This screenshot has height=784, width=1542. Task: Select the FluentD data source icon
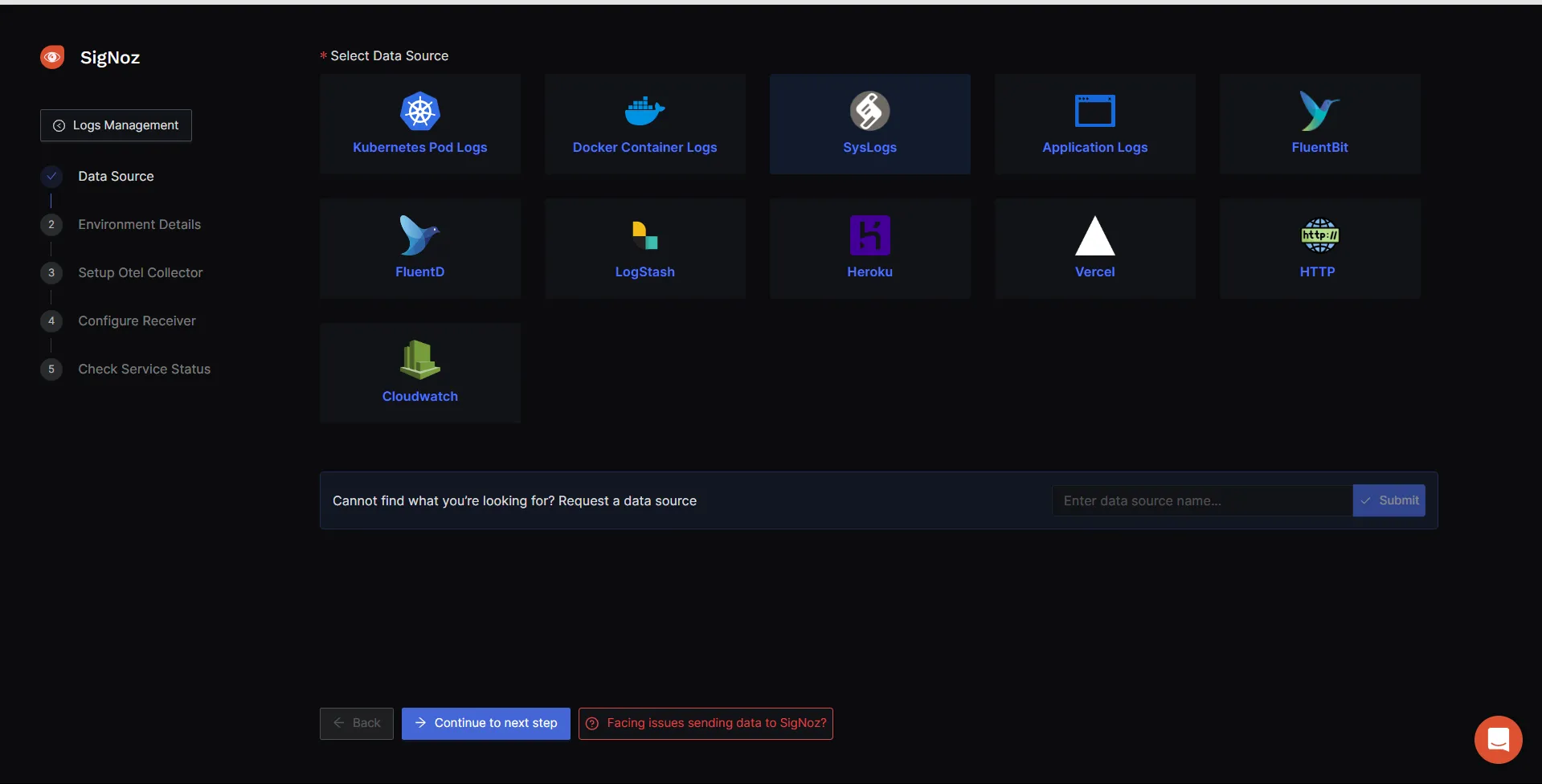(x=419, y=236)
